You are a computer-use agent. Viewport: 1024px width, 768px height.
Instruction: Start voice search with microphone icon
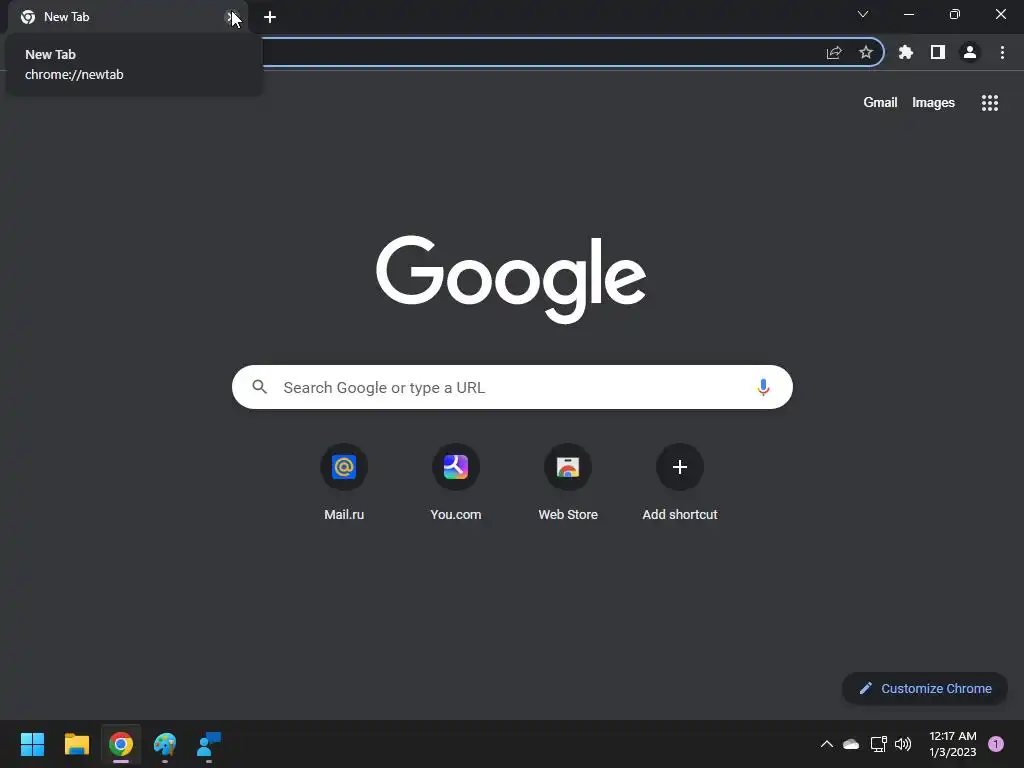coord(763,387)
